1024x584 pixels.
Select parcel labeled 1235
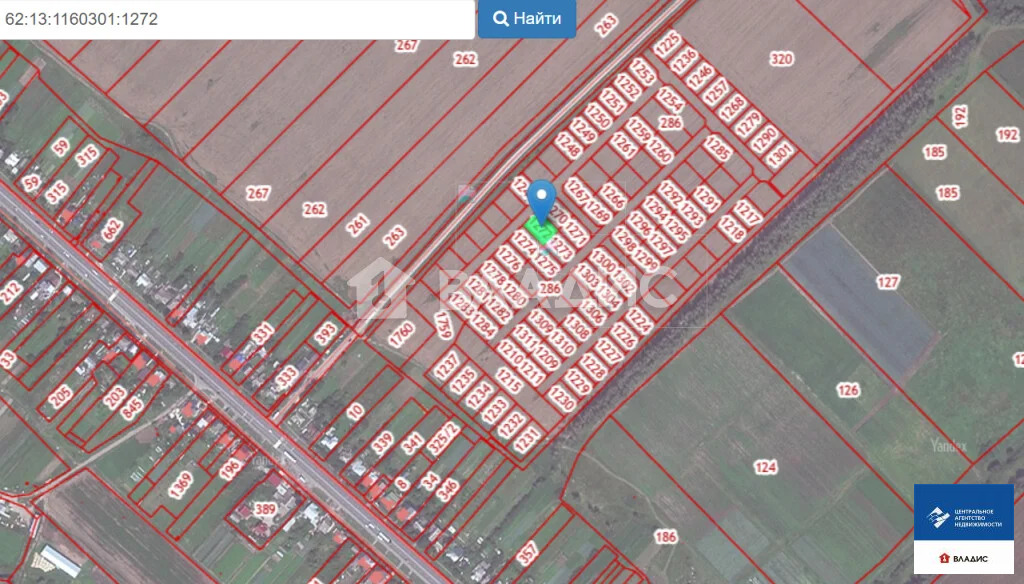tap(463, 380)
